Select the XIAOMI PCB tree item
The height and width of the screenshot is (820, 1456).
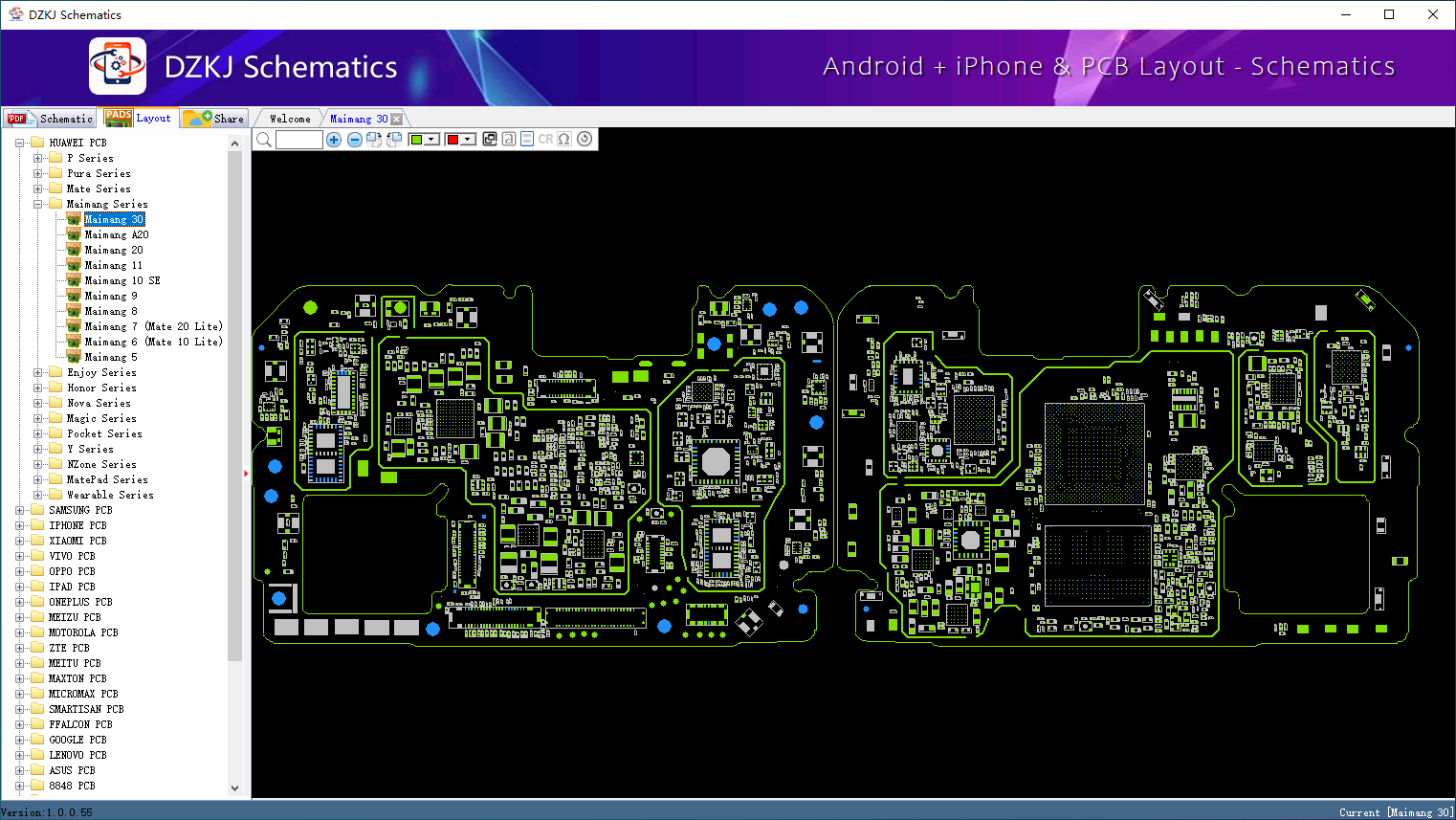pos(77,541)
